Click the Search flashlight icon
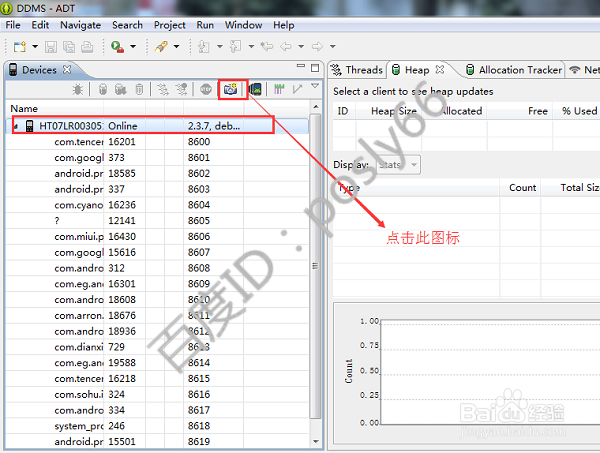Viewport: 600px width, 453px height. coord(161,47)
